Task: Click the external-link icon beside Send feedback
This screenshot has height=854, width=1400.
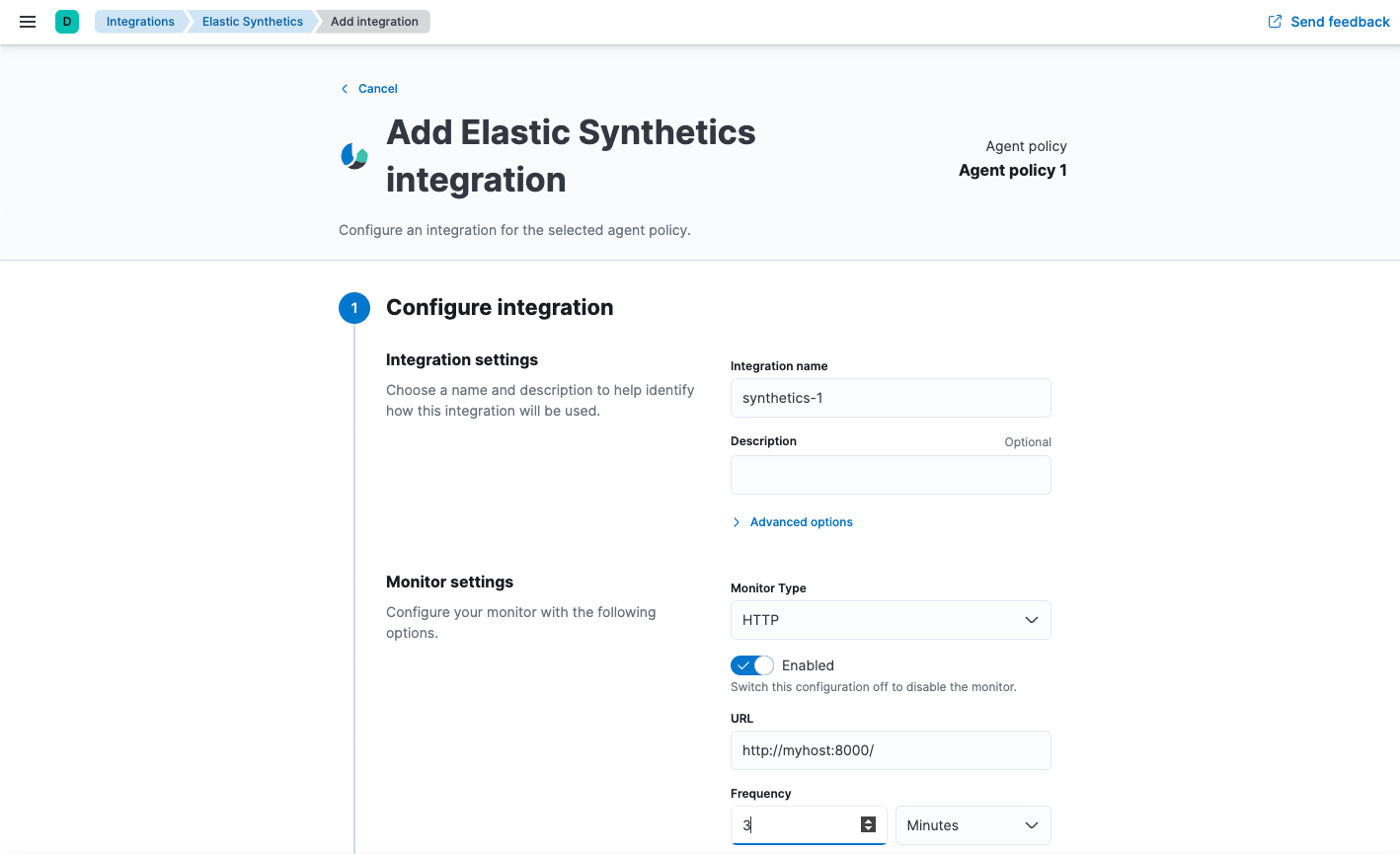Action: pos(1274,21)
